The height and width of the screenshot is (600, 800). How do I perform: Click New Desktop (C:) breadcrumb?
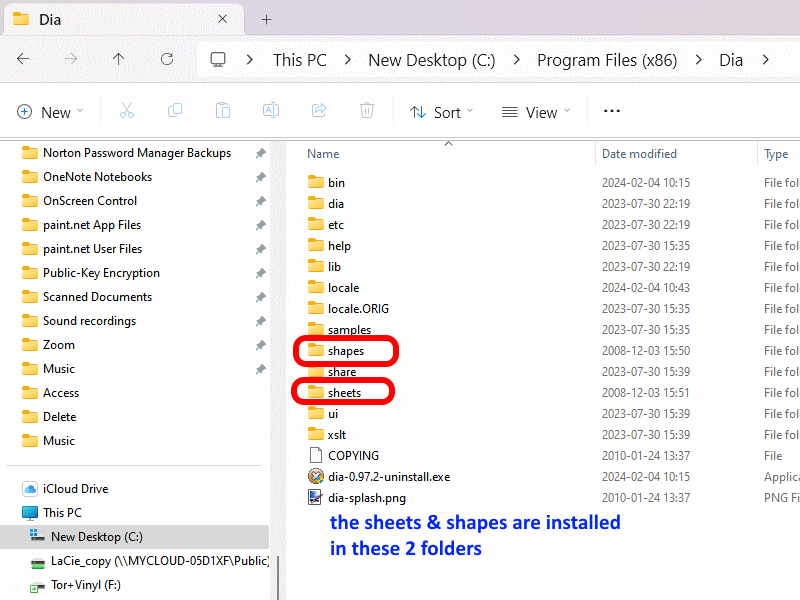click(x=432, y=60)
